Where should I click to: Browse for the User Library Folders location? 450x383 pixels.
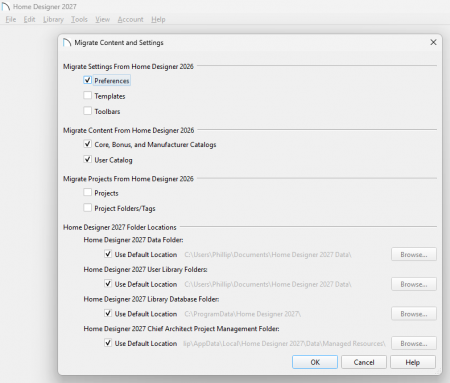pyautogui.click(x=414, y=284)
